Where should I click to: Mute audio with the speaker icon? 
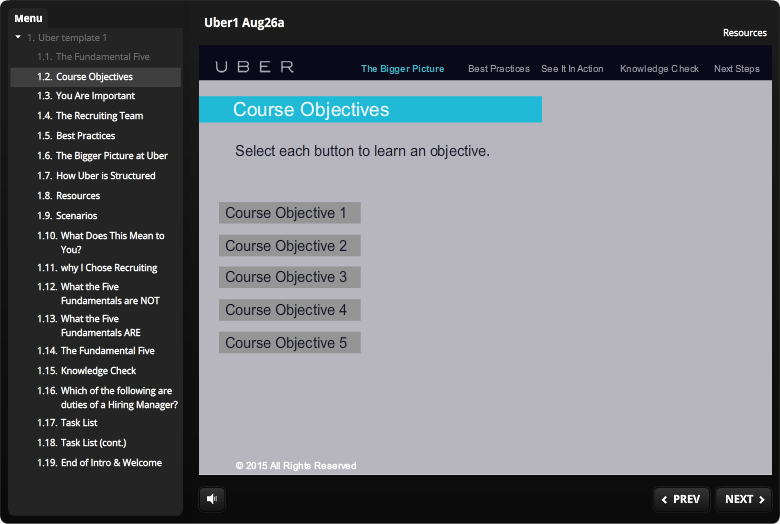[x=212, y=499]
